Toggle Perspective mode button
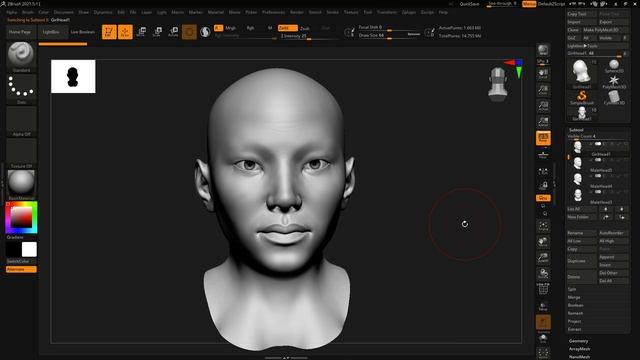The image size is (640, 360). (x=543, y=138)
